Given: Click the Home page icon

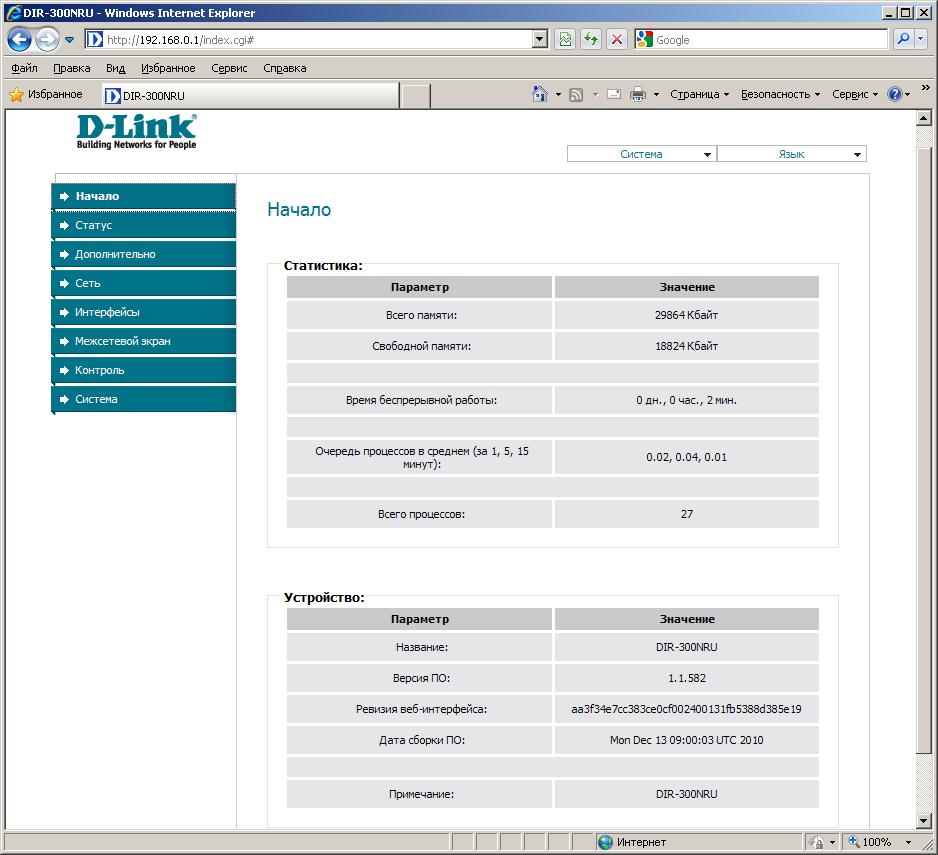Looking at the screenshot, I should tap(540, 94).
